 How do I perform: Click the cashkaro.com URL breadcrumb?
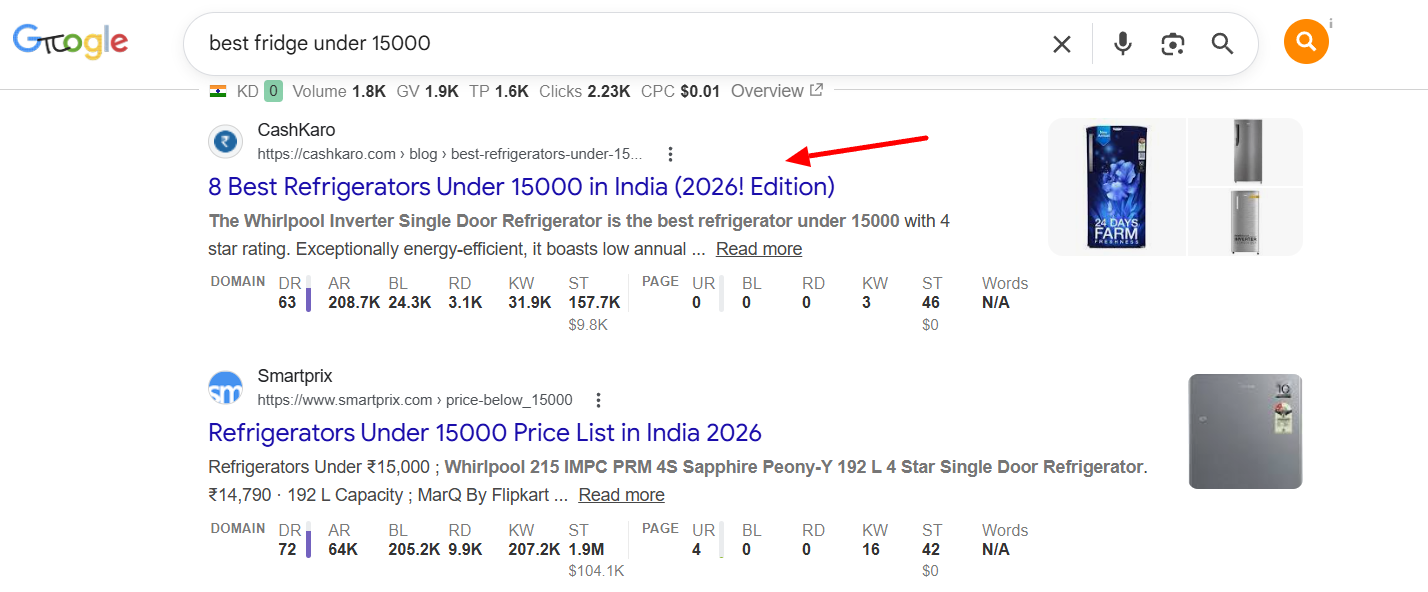tap(450, 154)
